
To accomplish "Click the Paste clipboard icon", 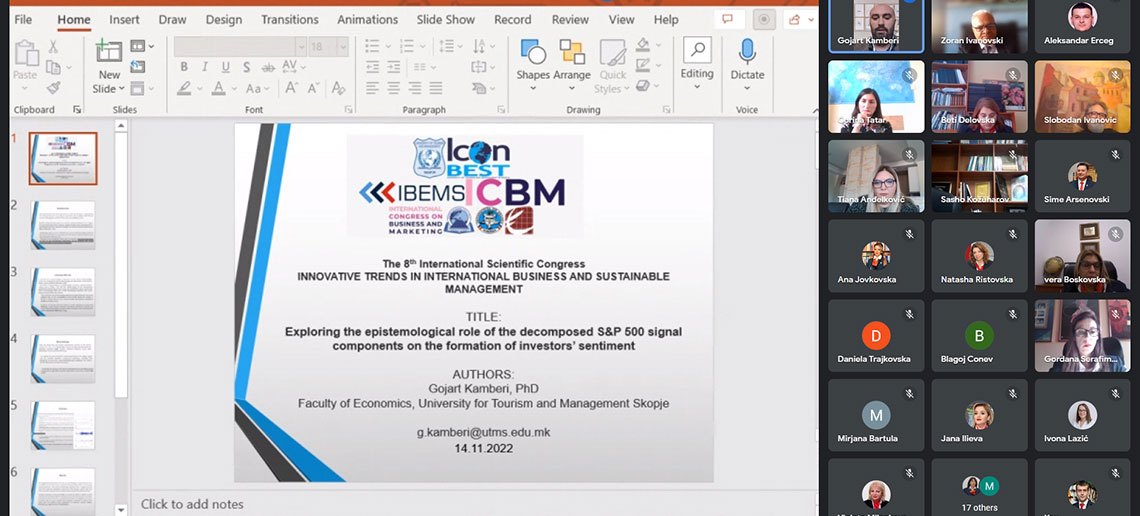I will tap(26, 53).
